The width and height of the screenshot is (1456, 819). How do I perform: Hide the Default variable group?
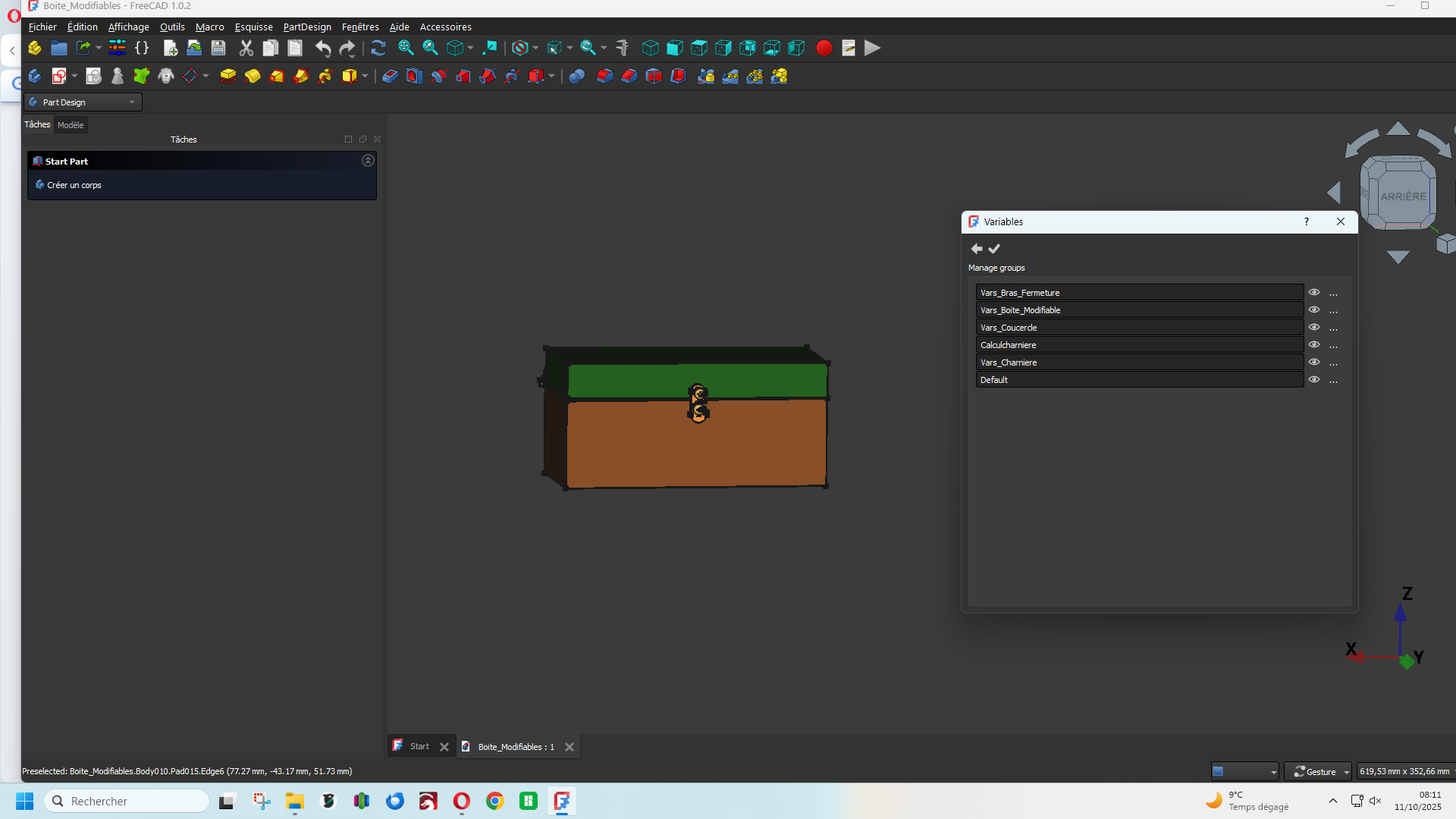pyautogui.click(x=1314, y=380)
